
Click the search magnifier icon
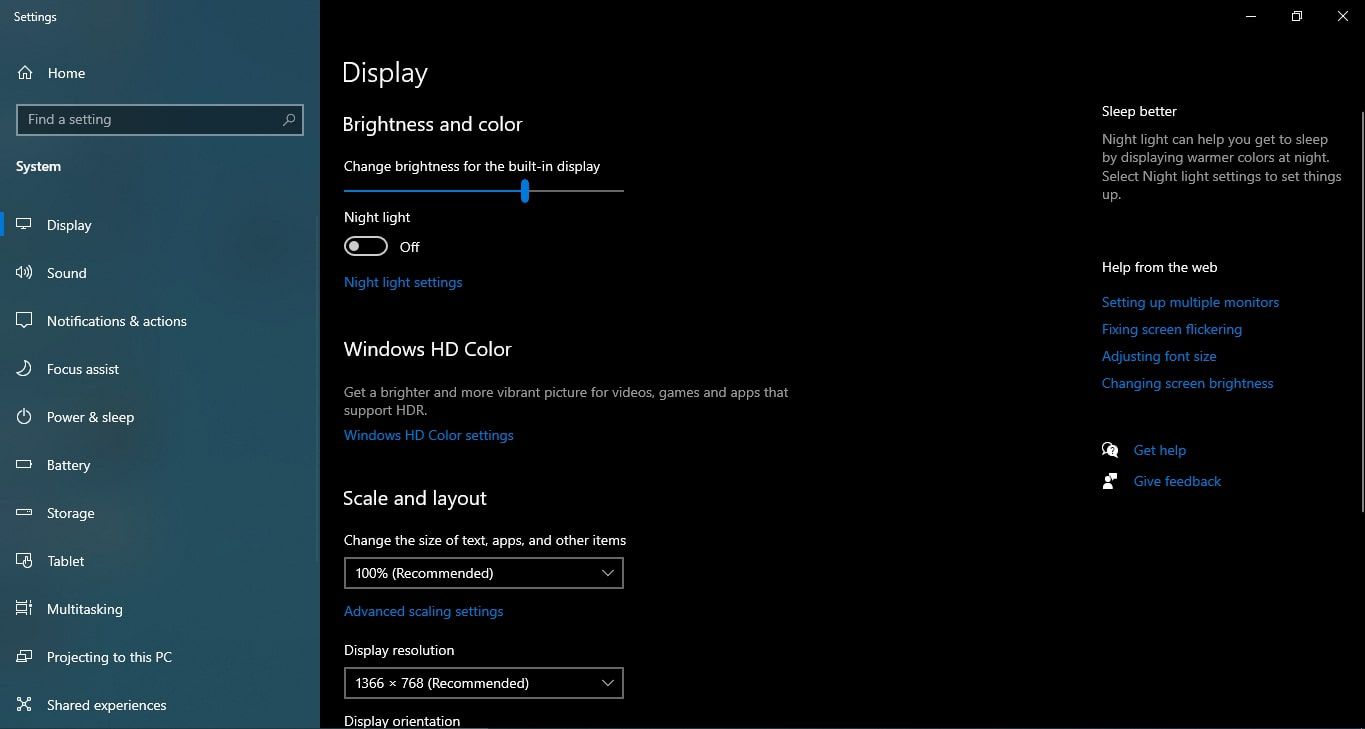click(289, 119)
